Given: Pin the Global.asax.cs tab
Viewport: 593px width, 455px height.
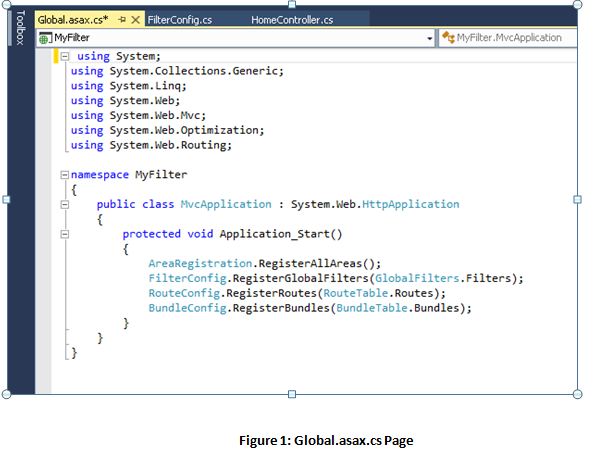Looking at the screenshot, I should [x=122, y=20].
